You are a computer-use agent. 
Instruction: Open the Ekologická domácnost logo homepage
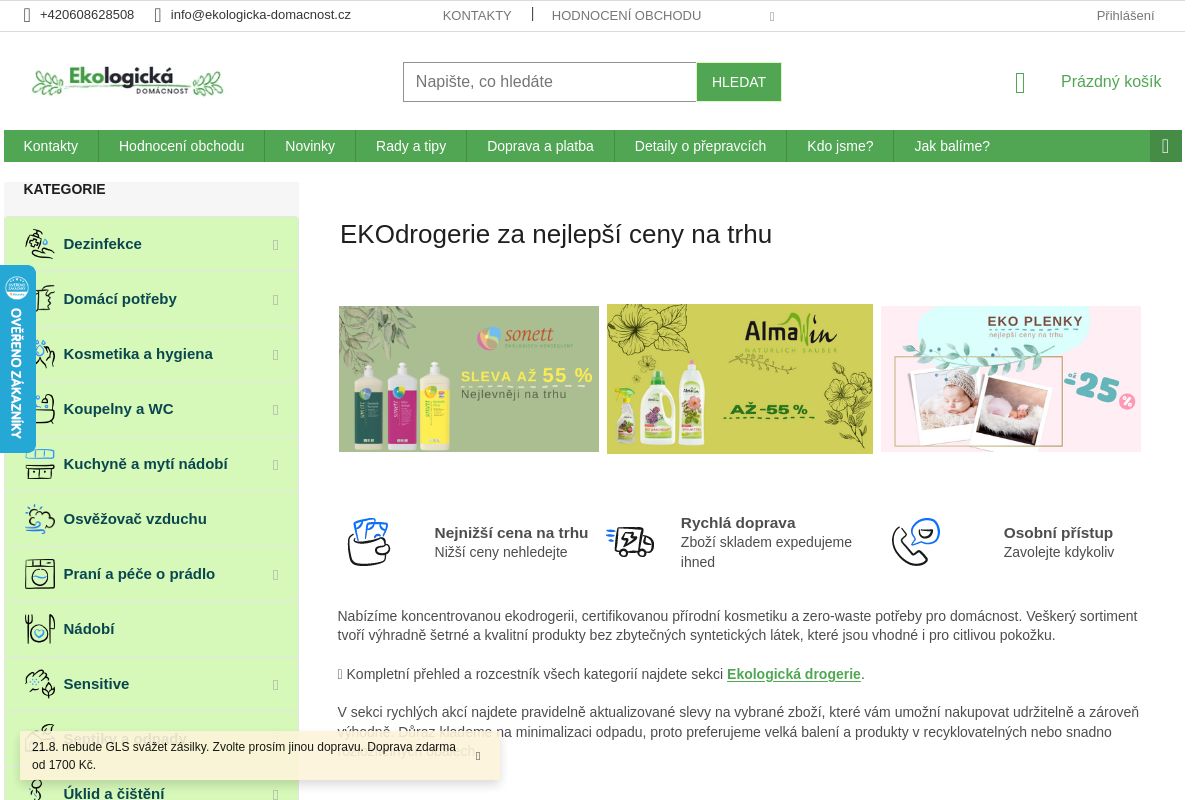(128, 81)
